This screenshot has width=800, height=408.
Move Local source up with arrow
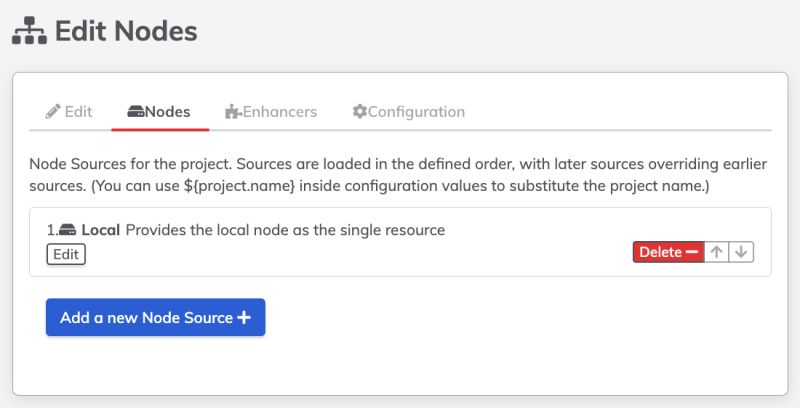717,252
